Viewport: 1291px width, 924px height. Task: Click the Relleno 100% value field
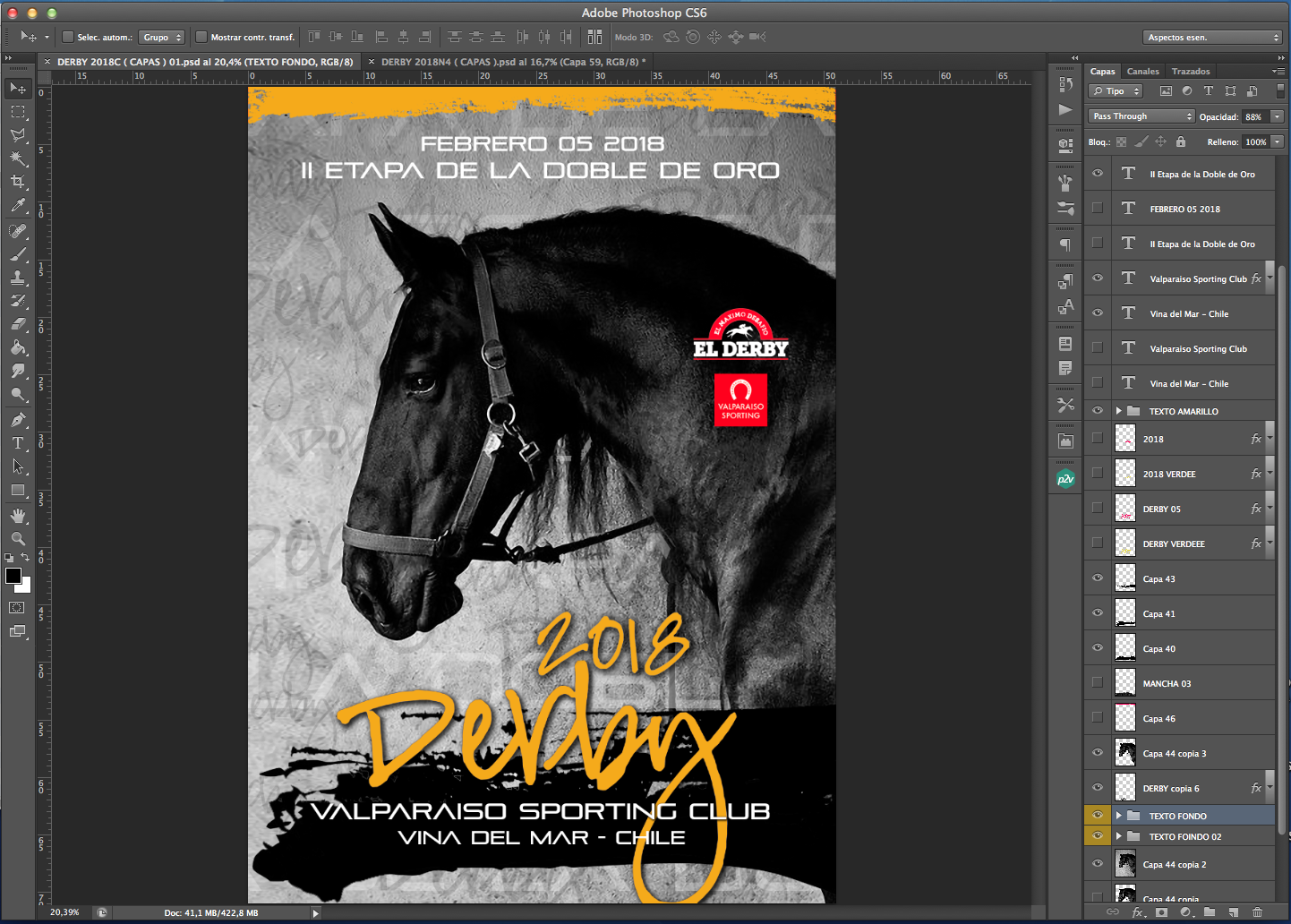[1256, 141]
